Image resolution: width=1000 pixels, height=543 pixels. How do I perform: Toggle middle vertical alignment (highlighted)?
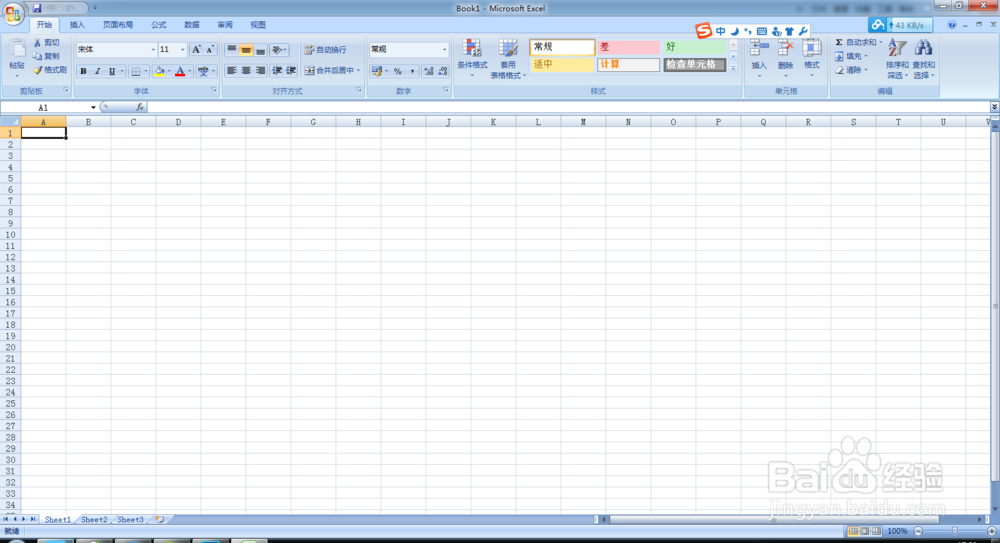246,49
